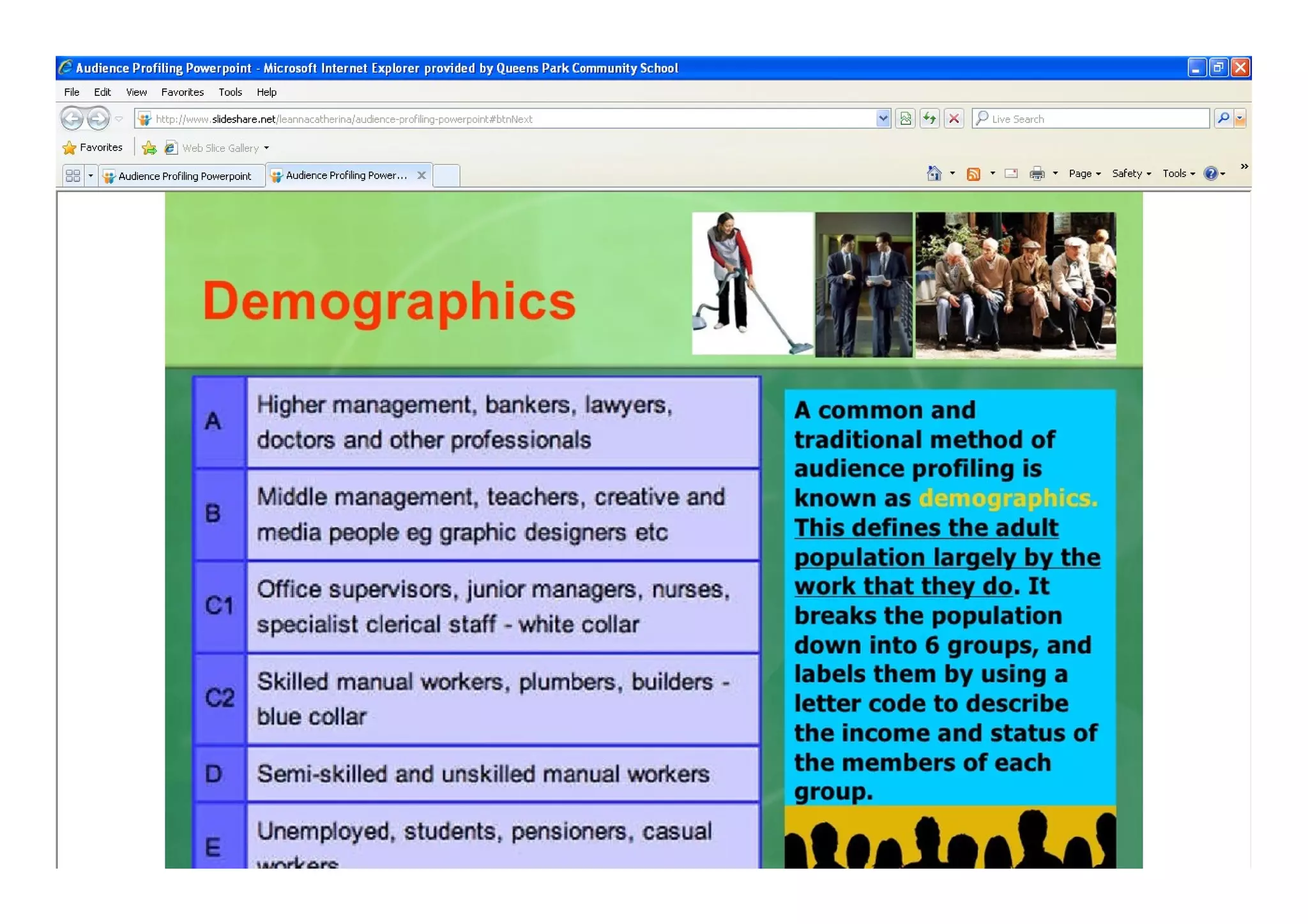Click the RSS feeds icon

click(x=973, y=174)
